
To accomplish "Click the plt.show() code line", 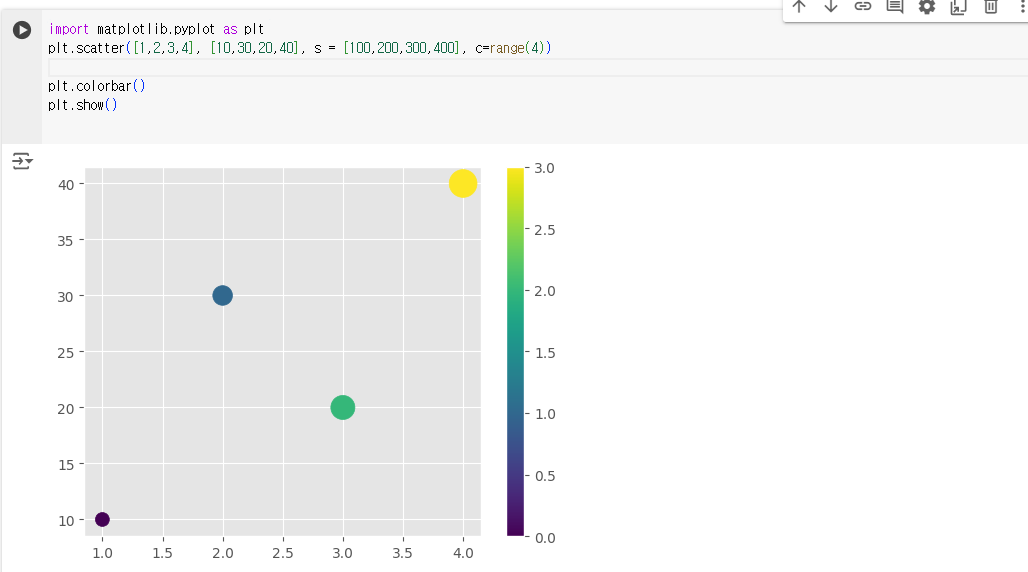I will click(x=83, y=105).
